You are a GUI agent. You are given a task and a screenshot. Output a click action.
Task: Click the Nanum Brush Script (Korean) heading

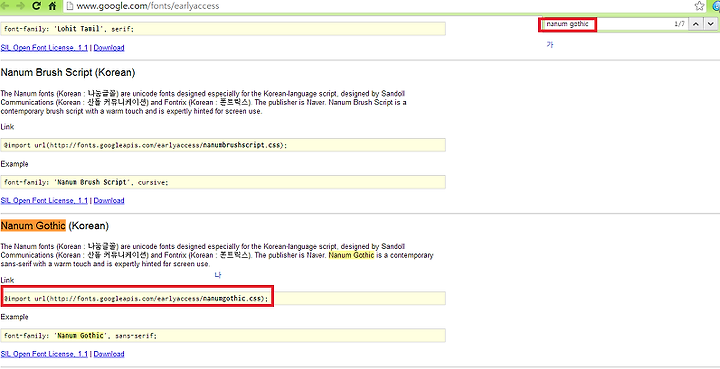click(68, 73)
